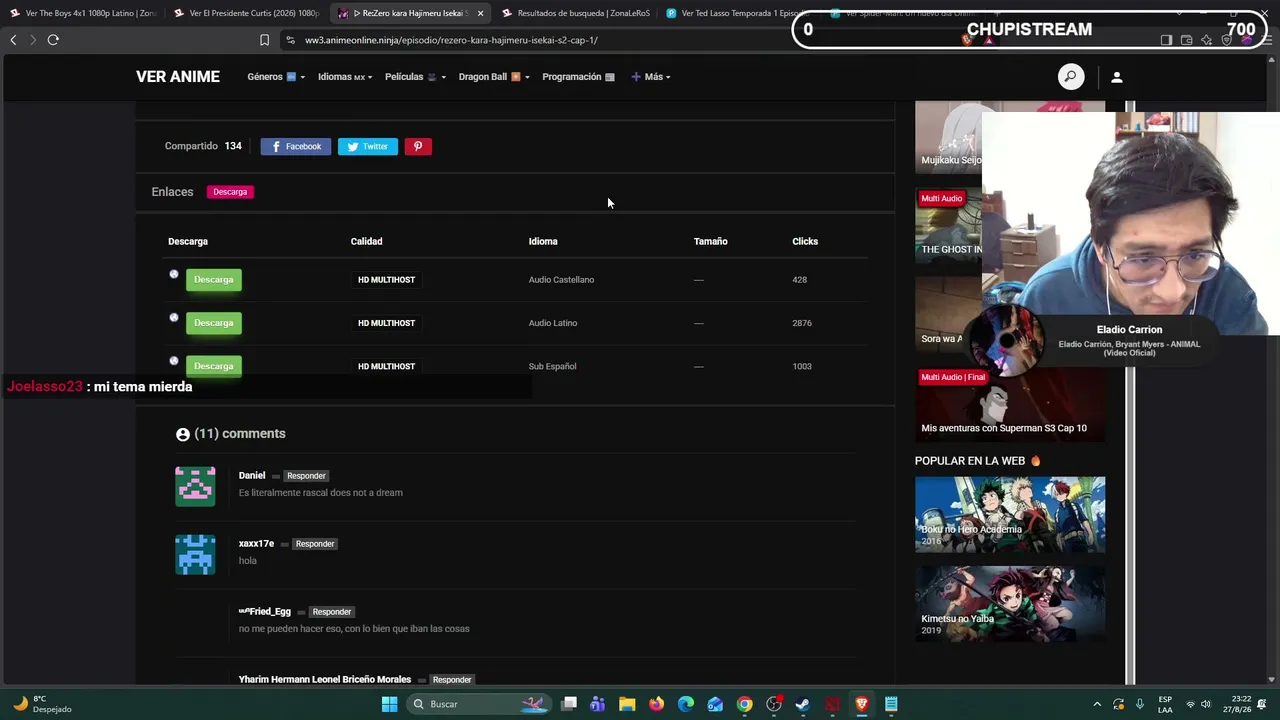Reply to xaxx17e's comment
This screenshot has width=1280, height=720.
[x=315, y=544]
